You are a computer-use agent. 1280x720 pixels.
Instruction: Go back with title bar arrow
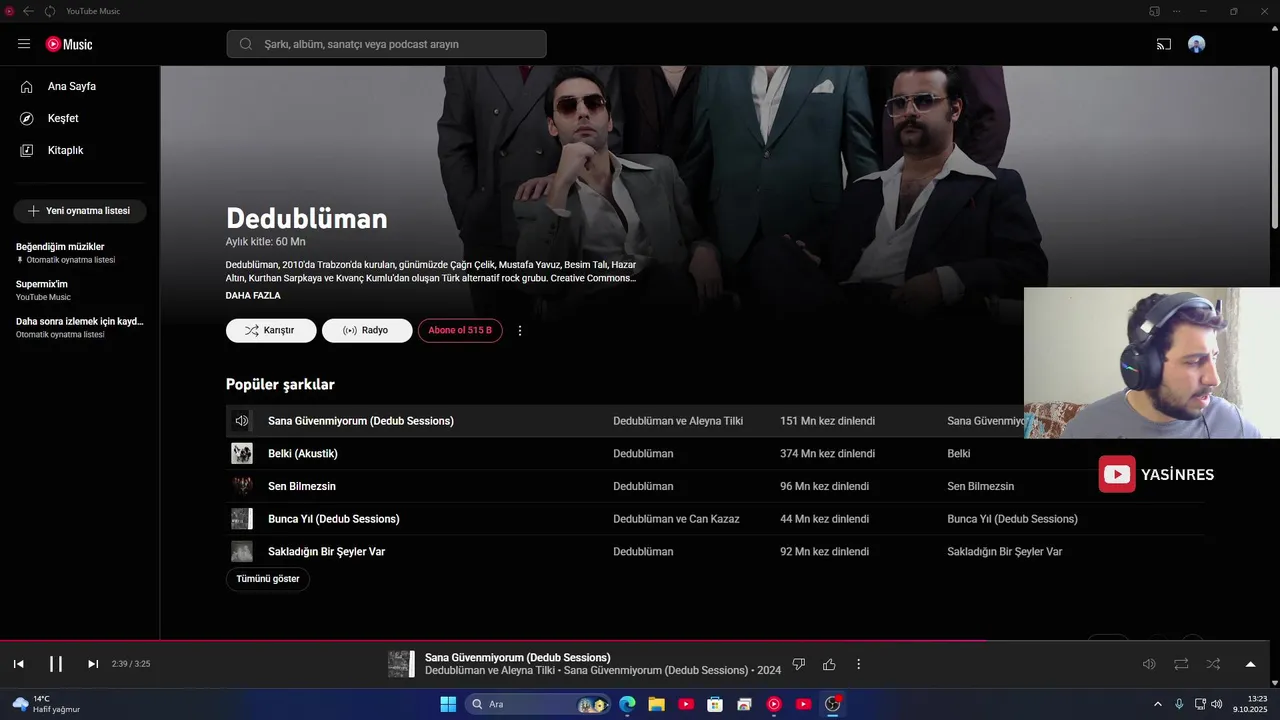coord(29,11)
